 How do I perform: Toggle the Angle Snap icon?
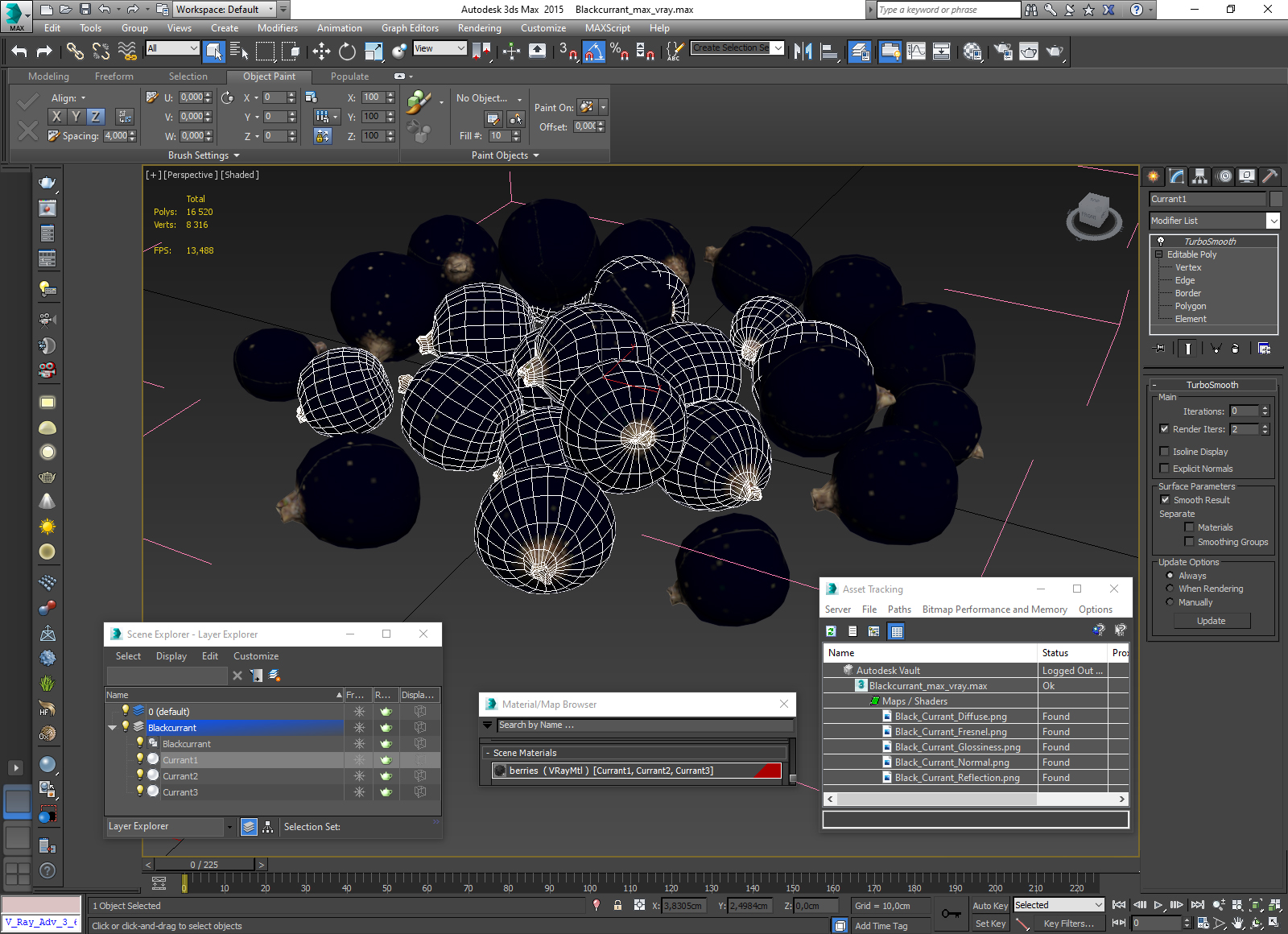click(x=593, y=52)
